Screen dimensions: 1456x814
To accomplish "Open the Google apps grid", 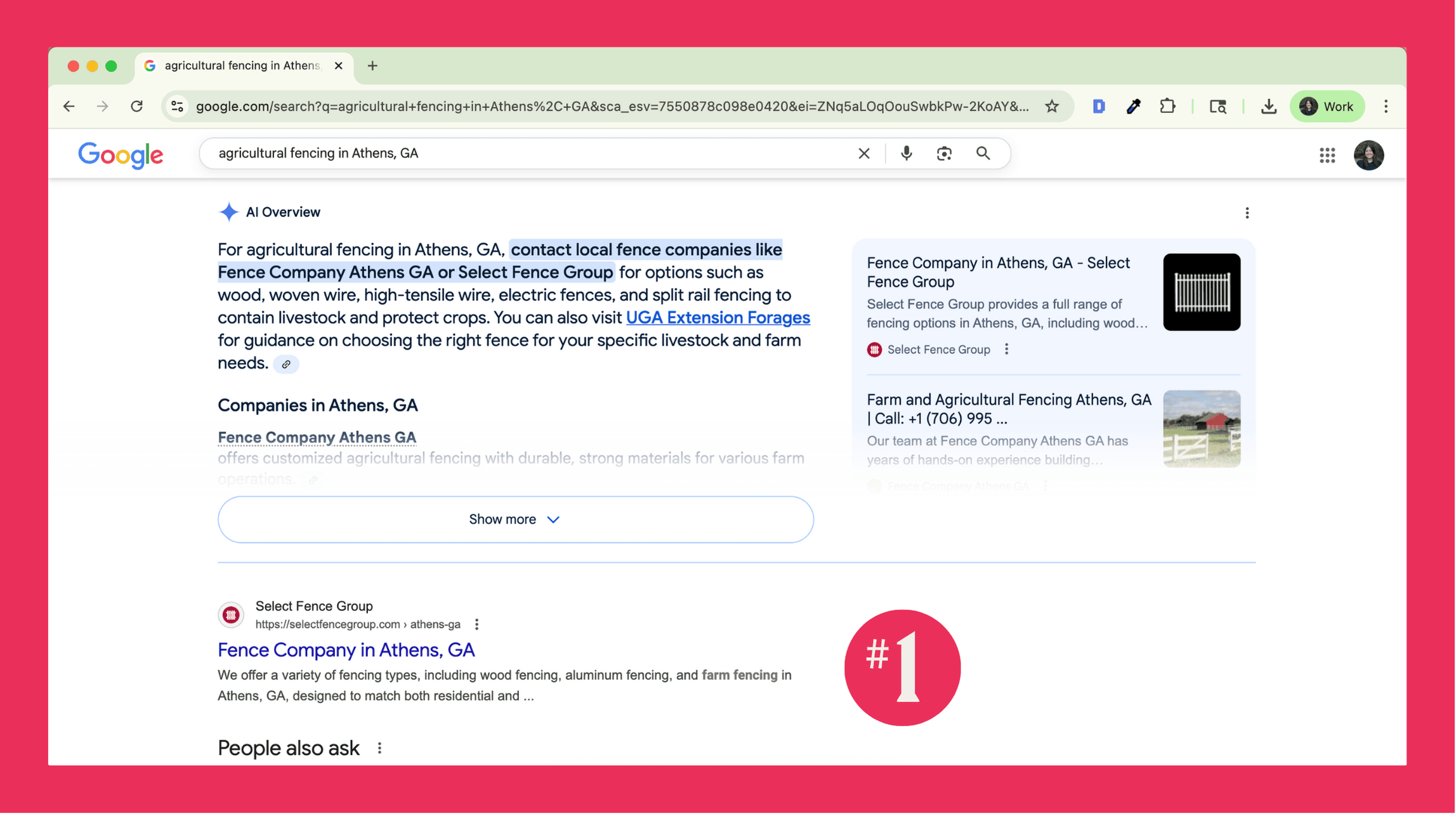I will [x=1328, y=155].
